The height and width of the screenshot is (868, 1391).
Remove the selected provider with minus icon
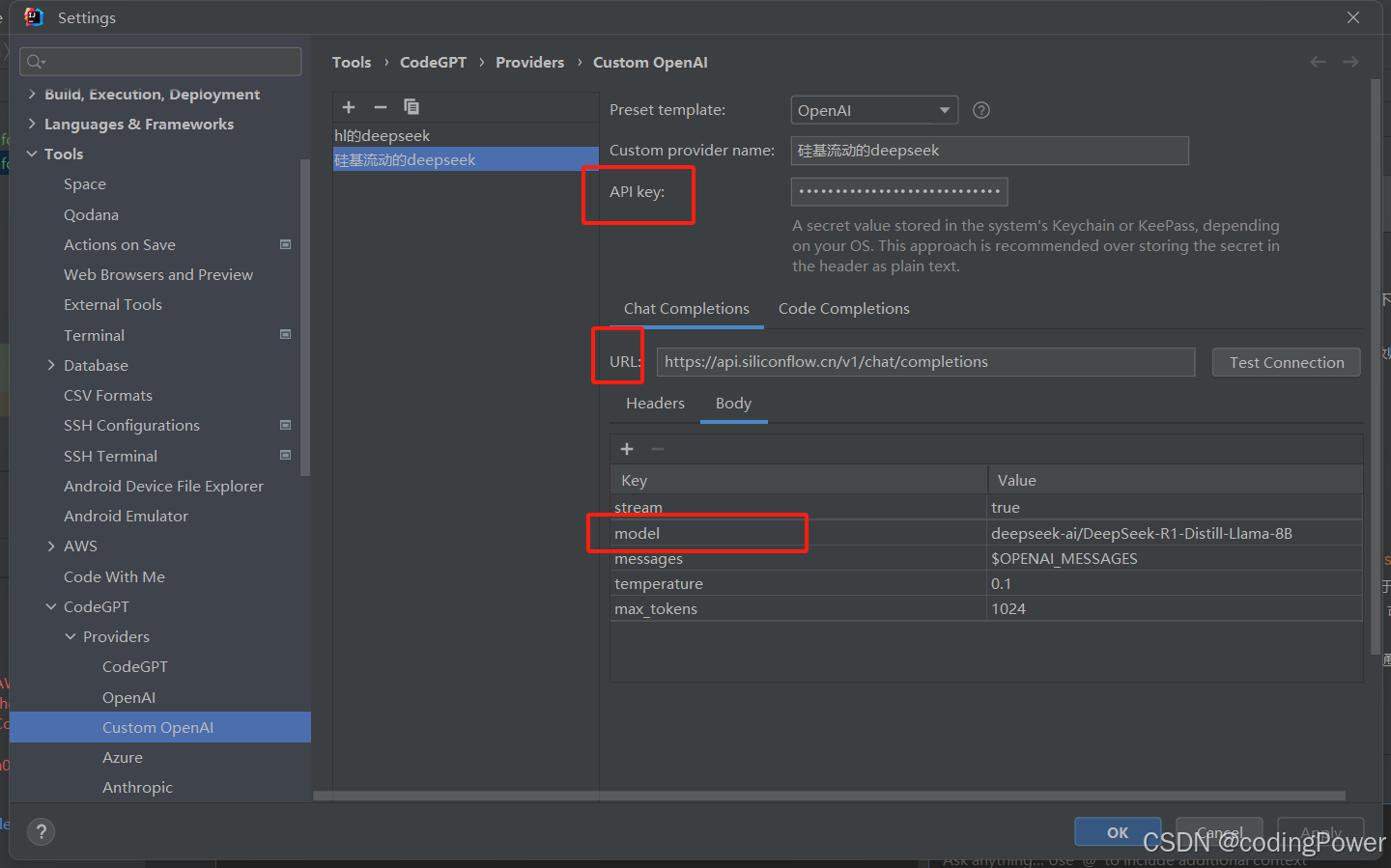pos(381,107)
